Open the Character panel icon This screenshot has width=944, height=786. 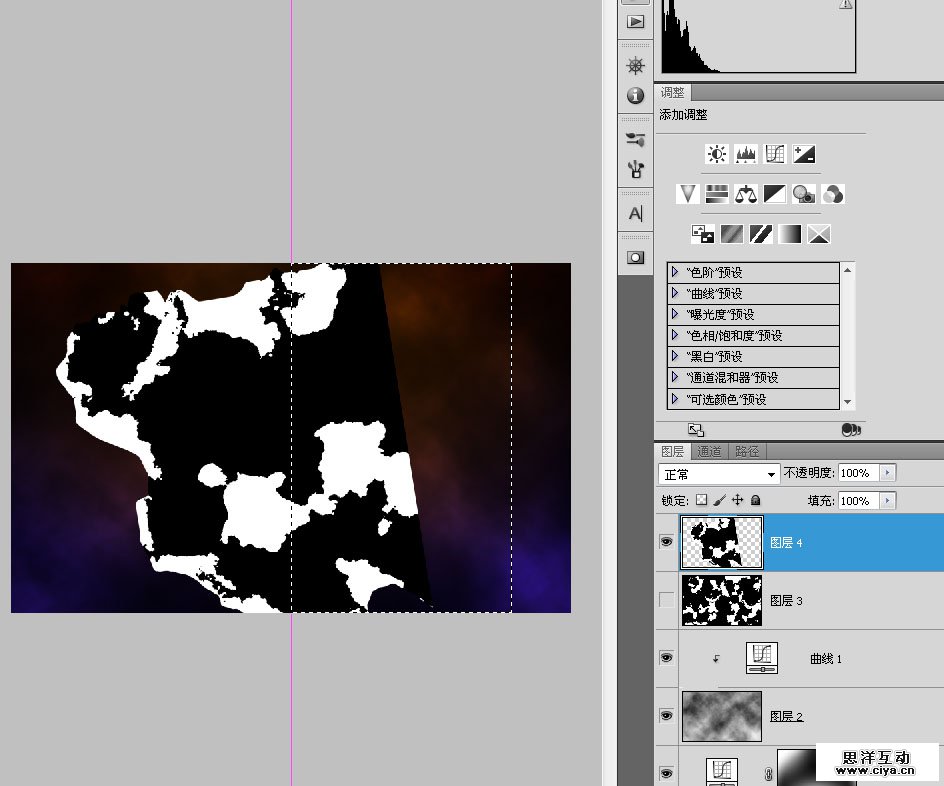[x=635, y=213]
